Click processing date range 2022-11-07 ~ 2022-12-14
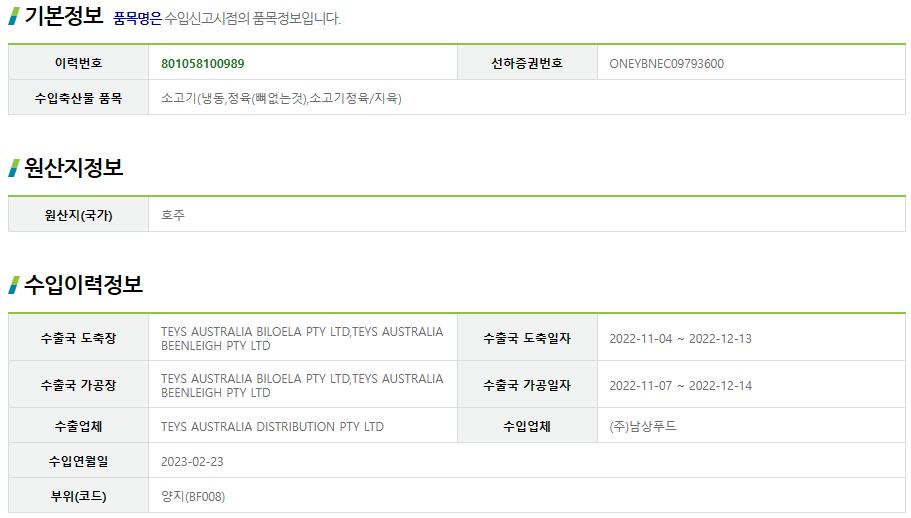This screenshot has width=911, height=518. pyautogui.click(x=680, y=386)
